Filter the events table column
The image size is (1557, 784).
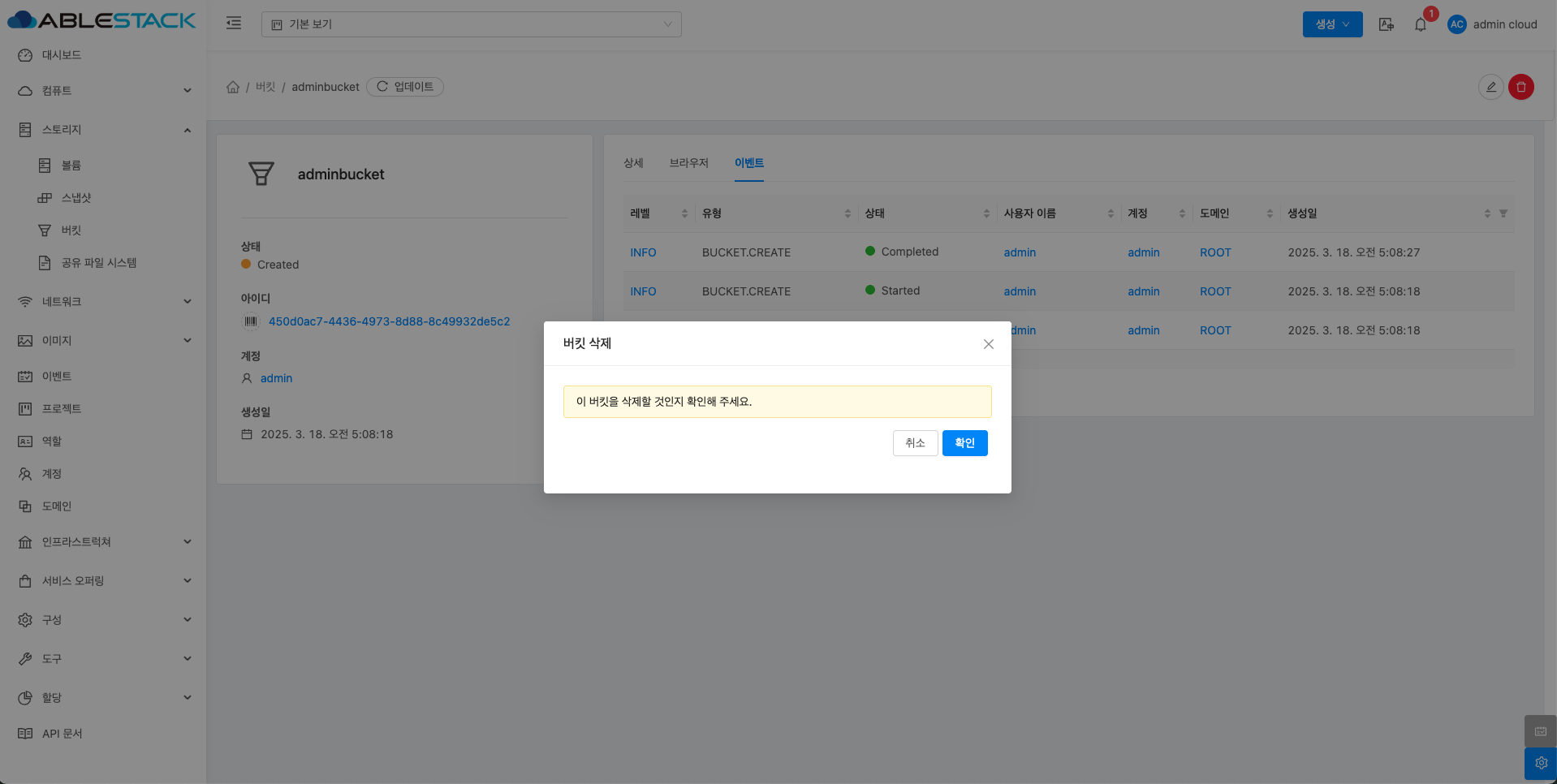click(1503, 213)
